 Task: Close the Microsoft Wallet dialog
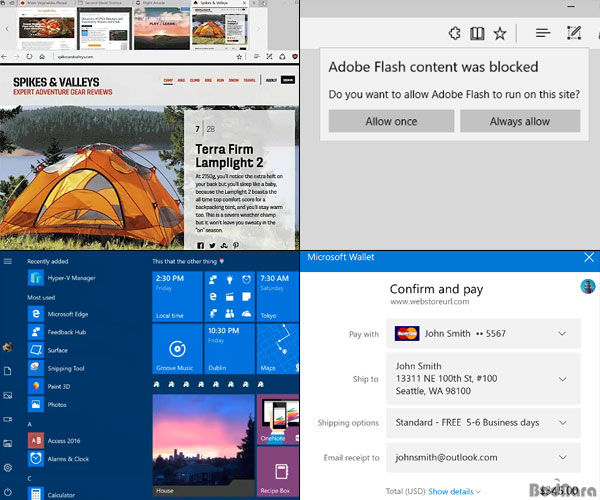[589, 257]
